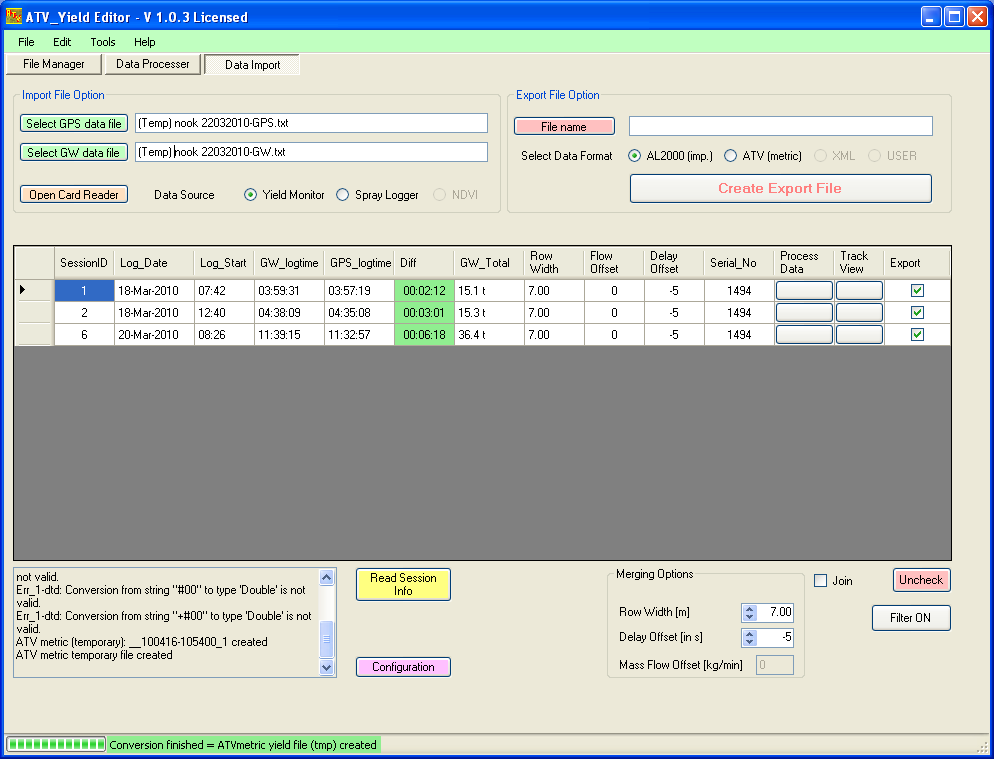Choose Spray Logger as data source
The height and width of the screenshot is (759, 994).
click(343, 195)
